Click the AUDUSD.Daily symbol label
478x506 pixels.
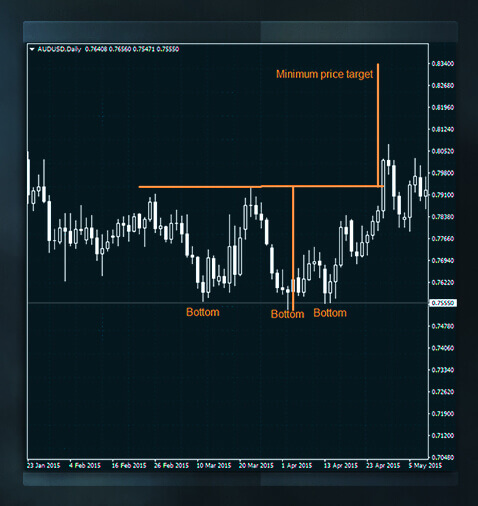(59, 49)
